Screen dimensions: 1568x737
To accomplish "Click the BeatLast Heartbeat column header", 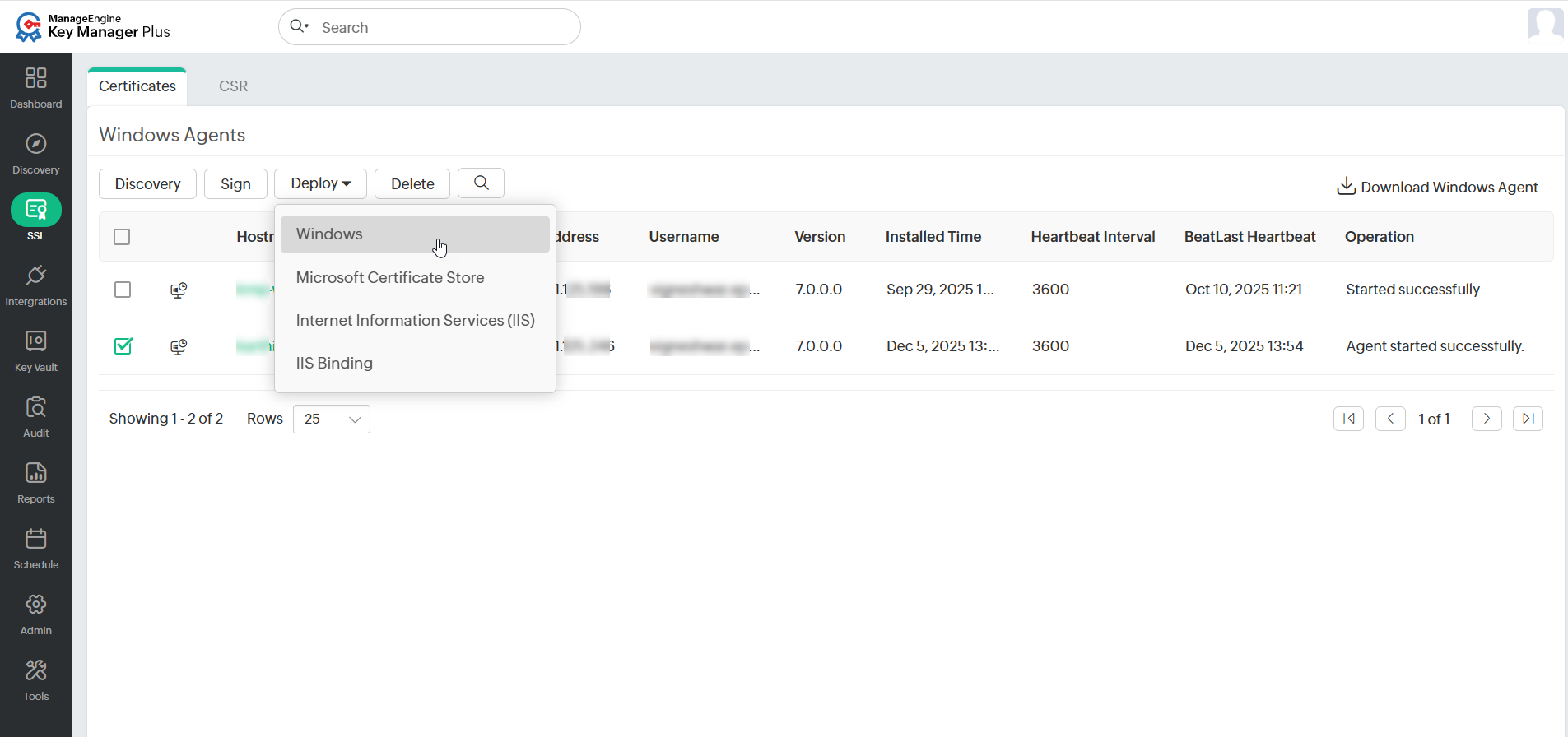I will [x=1250, y=237].
